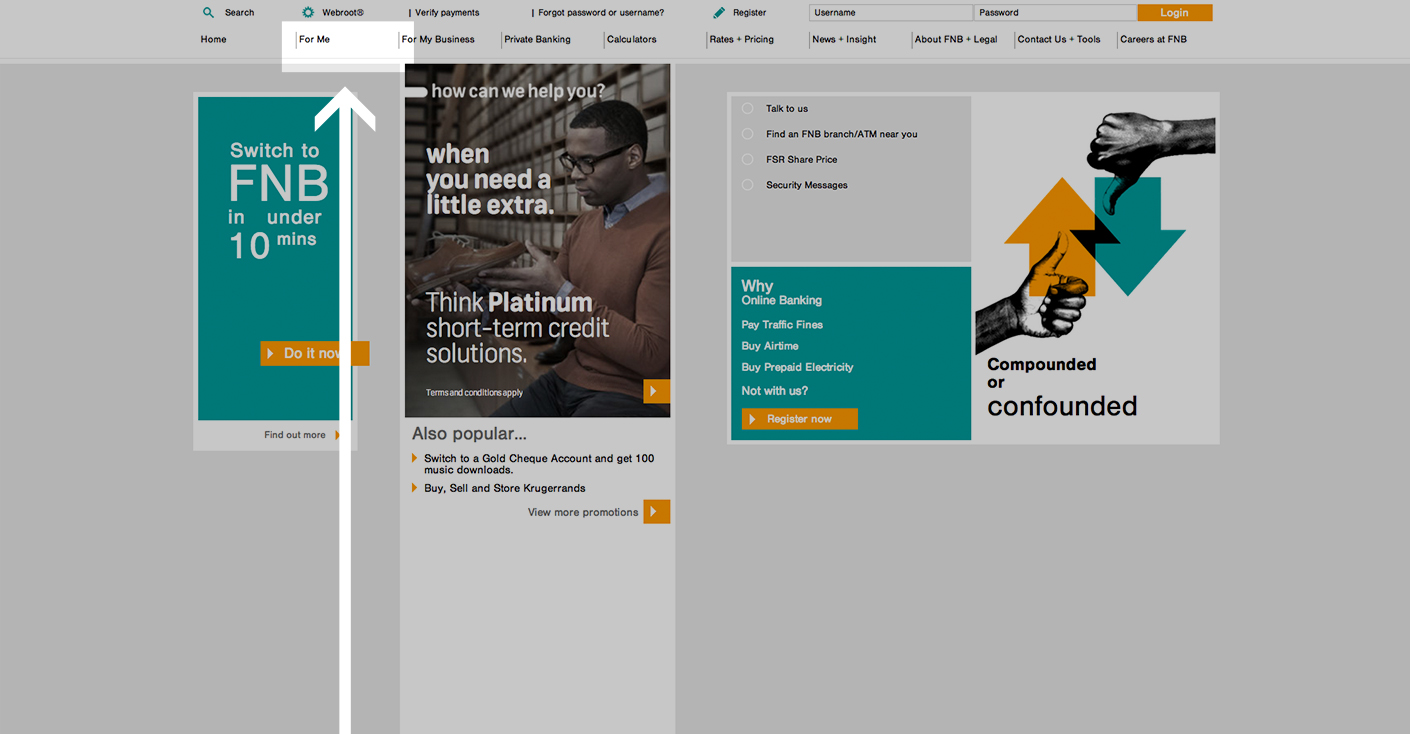Open the Rates + Pricing menu

742,40
